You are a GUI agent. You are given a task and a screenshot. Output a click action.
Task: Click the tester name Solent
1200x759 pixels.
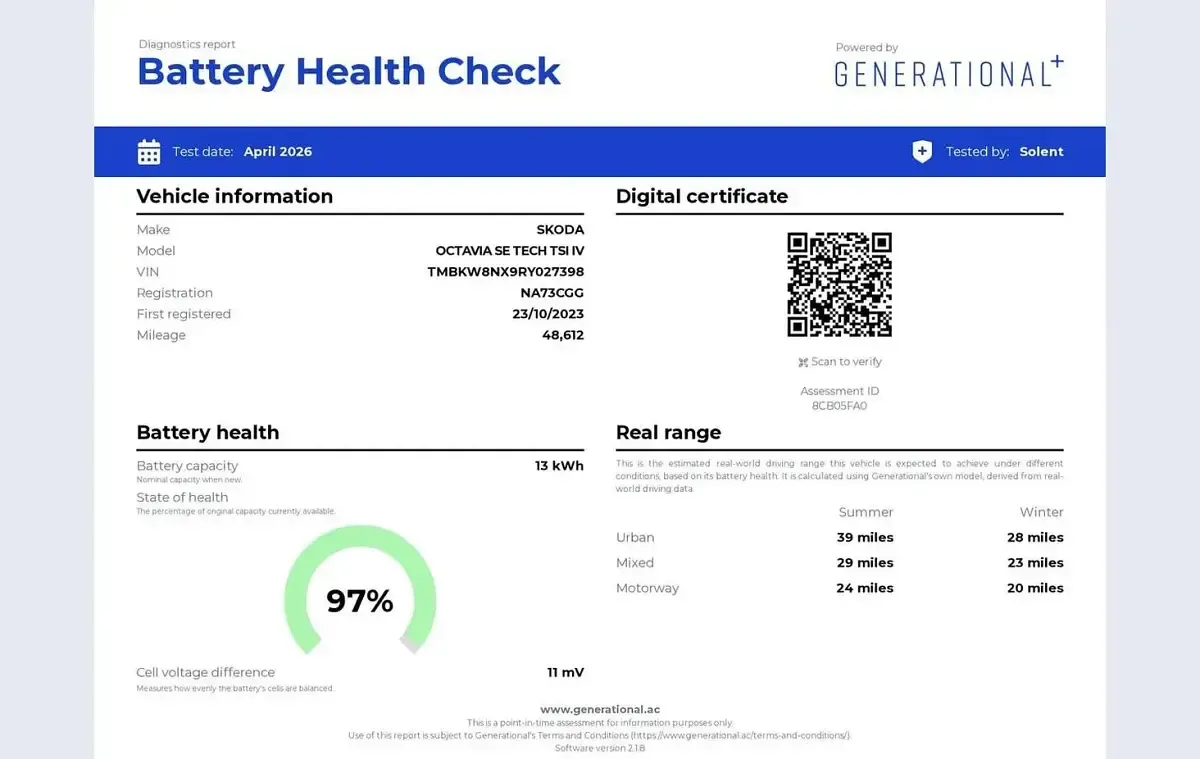(1041, 152)
